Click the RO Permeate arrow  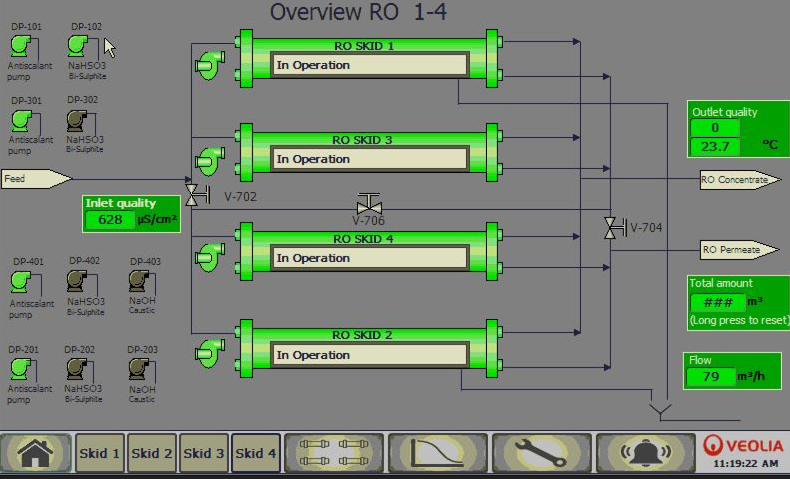pos(740,250)
